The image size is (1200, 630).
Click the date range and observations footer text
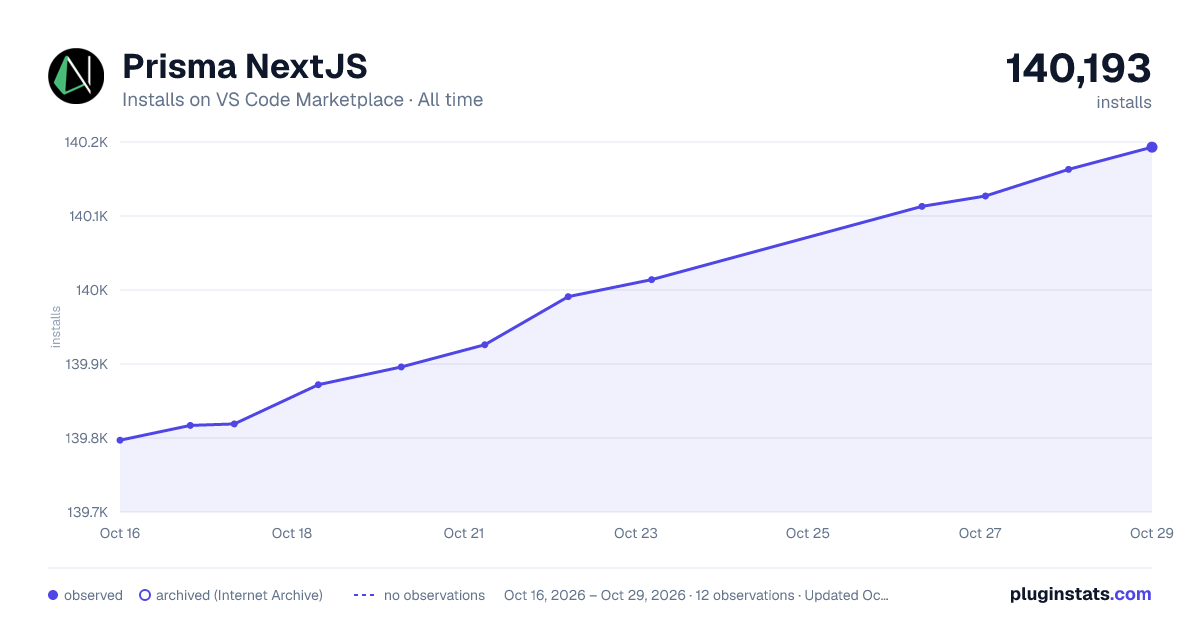pos(696,595)
